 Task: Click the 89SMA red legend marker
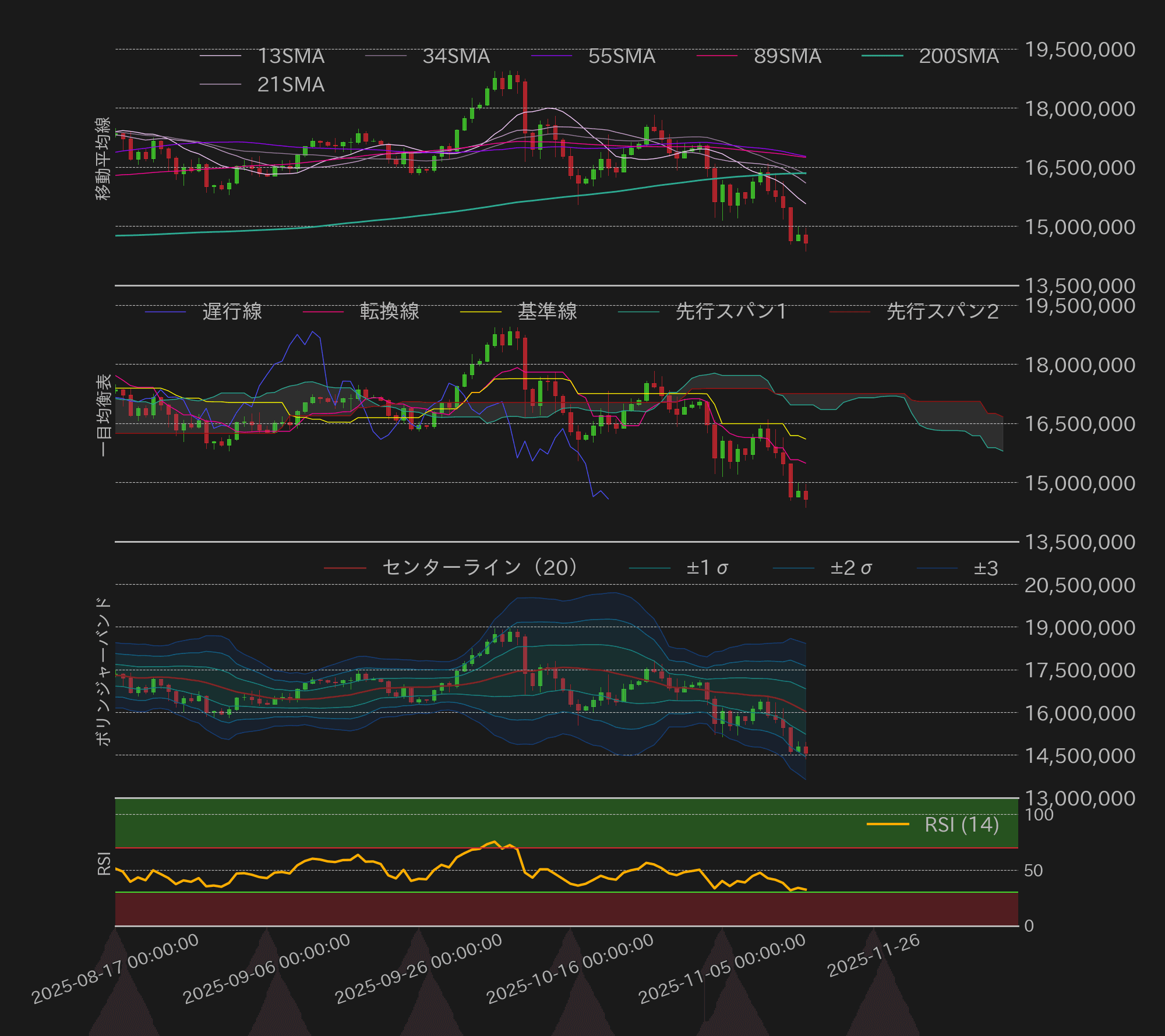(x=718, y=56)
